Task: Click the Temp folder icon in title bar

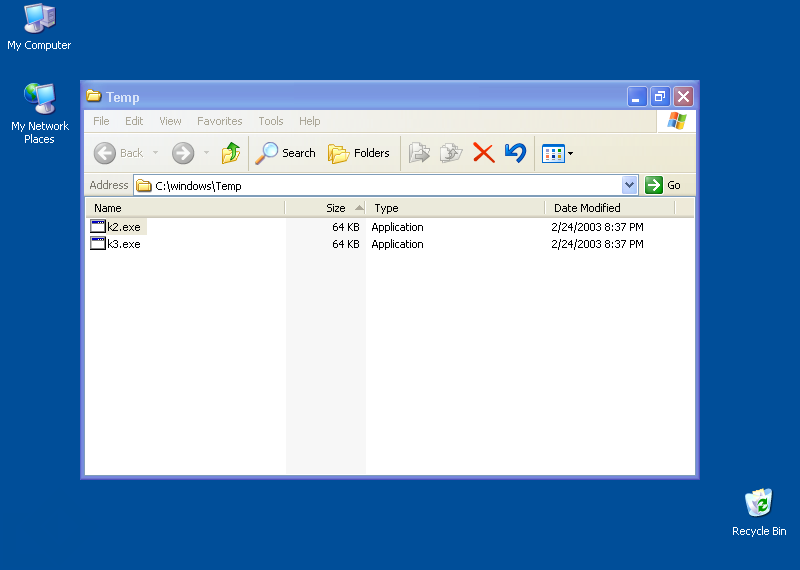Action: (94, 95)
